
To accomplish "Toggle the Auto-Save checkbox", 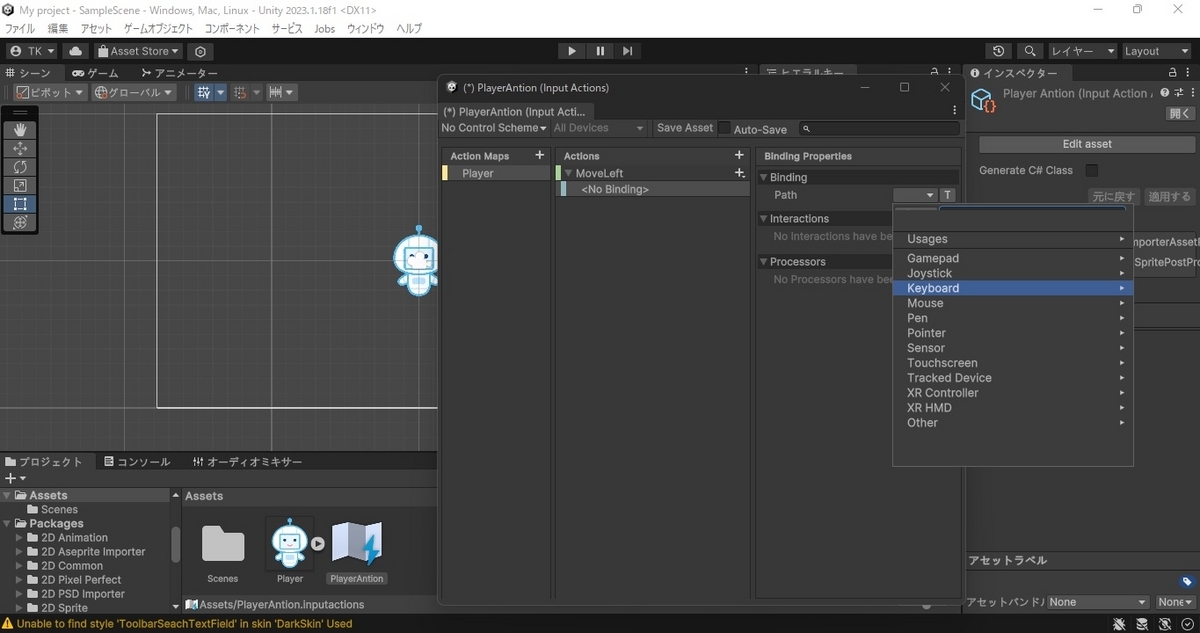I will (x=725, y=128).
